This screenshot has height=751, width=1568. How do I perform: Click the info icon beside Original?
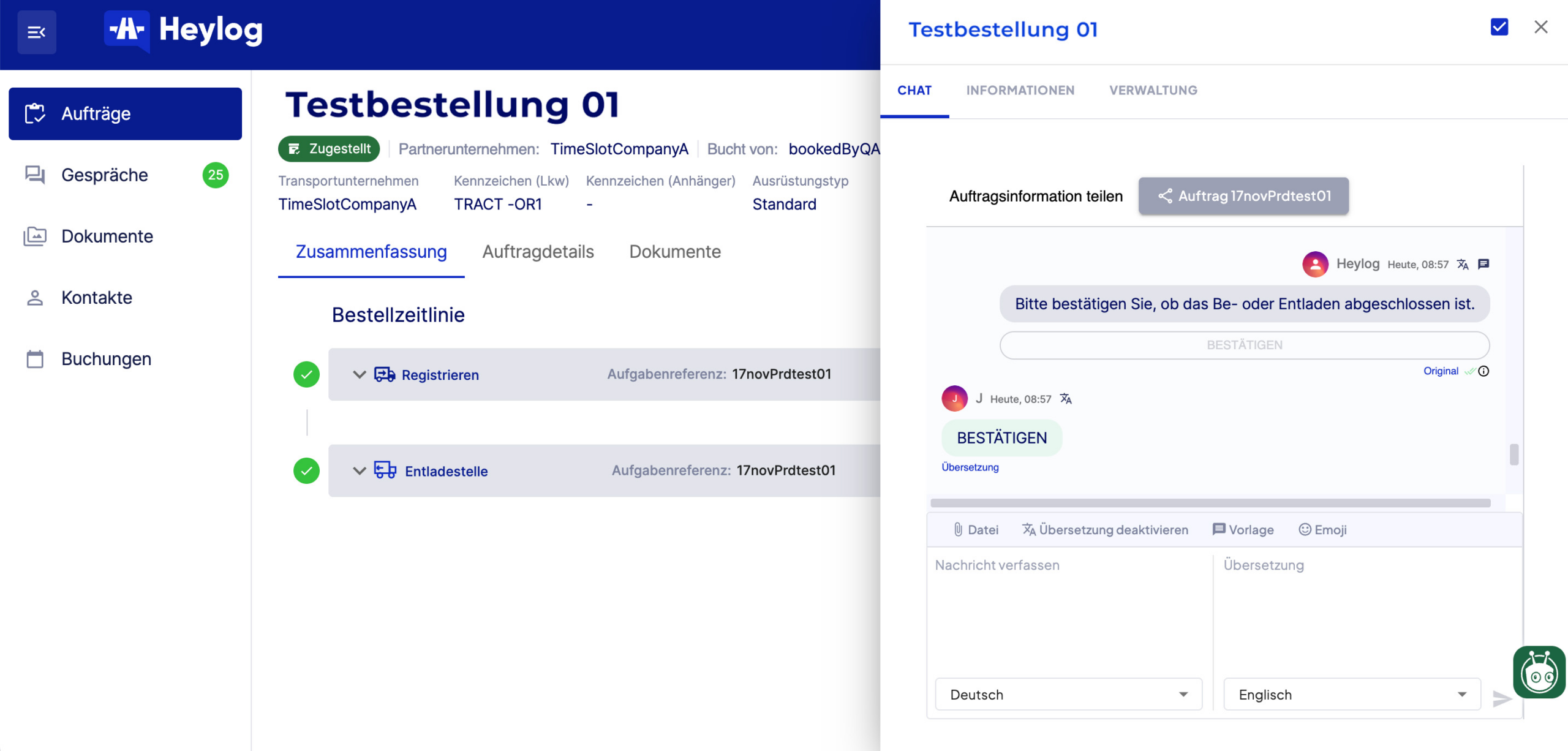(1483, 371)
